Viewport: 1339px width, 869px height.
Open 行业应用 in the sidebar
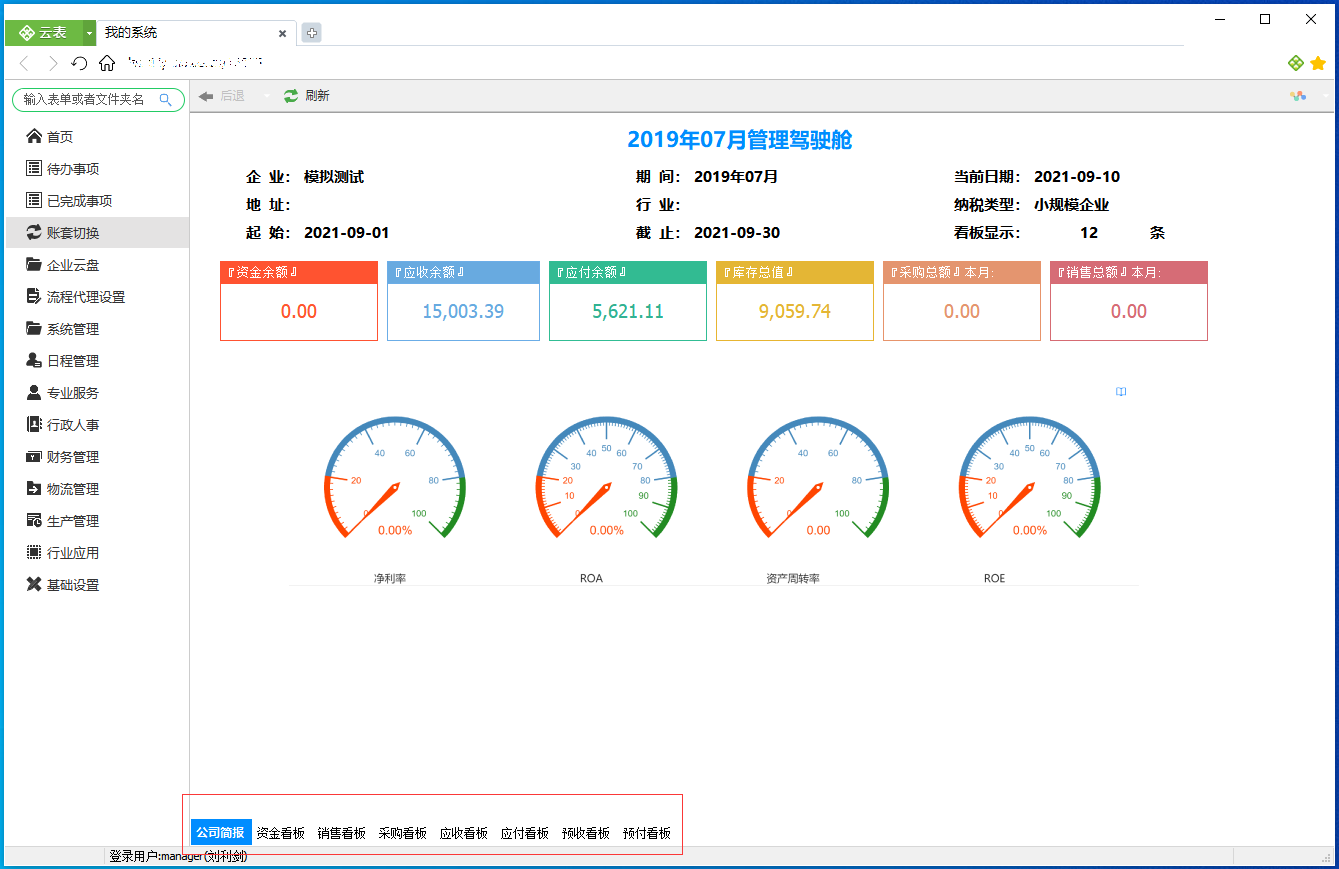point(97,553)
